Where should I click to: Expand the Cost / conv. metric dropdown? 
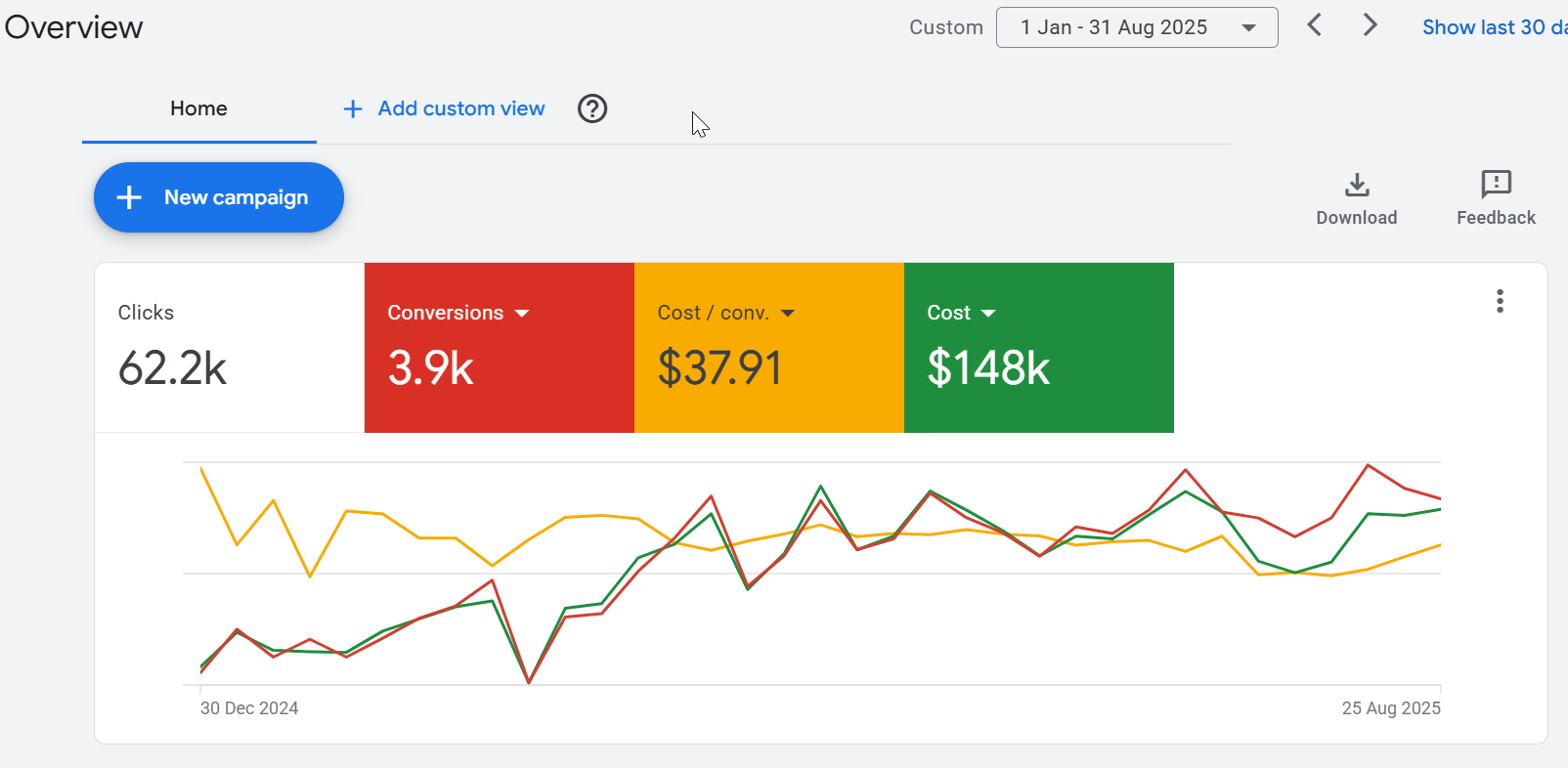[788, 314]
